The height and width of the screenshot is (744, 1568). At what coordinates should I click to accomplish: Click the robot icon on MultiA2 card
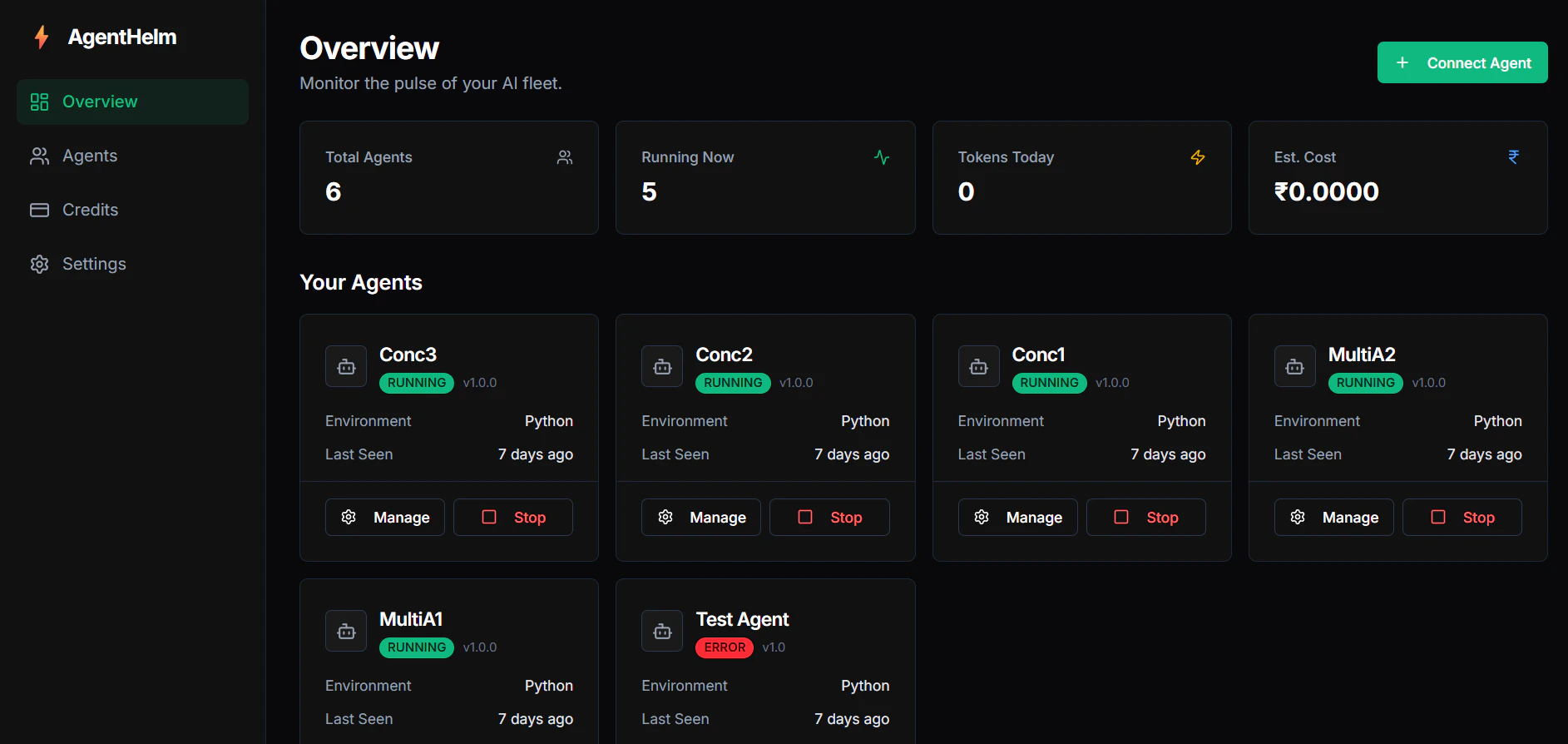pos(1295,366)
